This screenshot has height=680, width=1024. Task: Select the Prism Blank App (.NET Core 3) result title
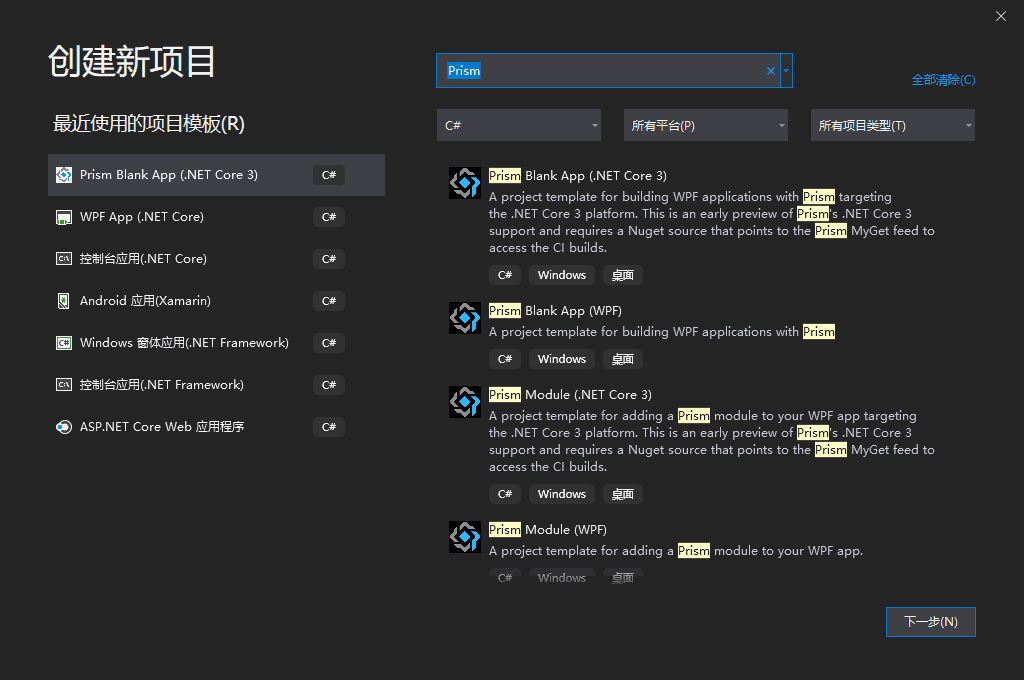(x=578, y=176)
